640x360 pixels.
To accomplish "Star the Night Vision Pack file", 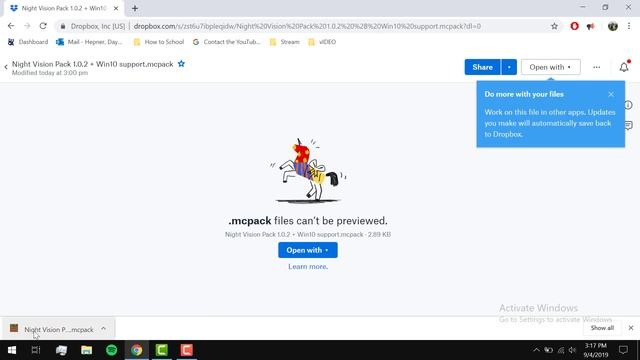I will (181, 64).
